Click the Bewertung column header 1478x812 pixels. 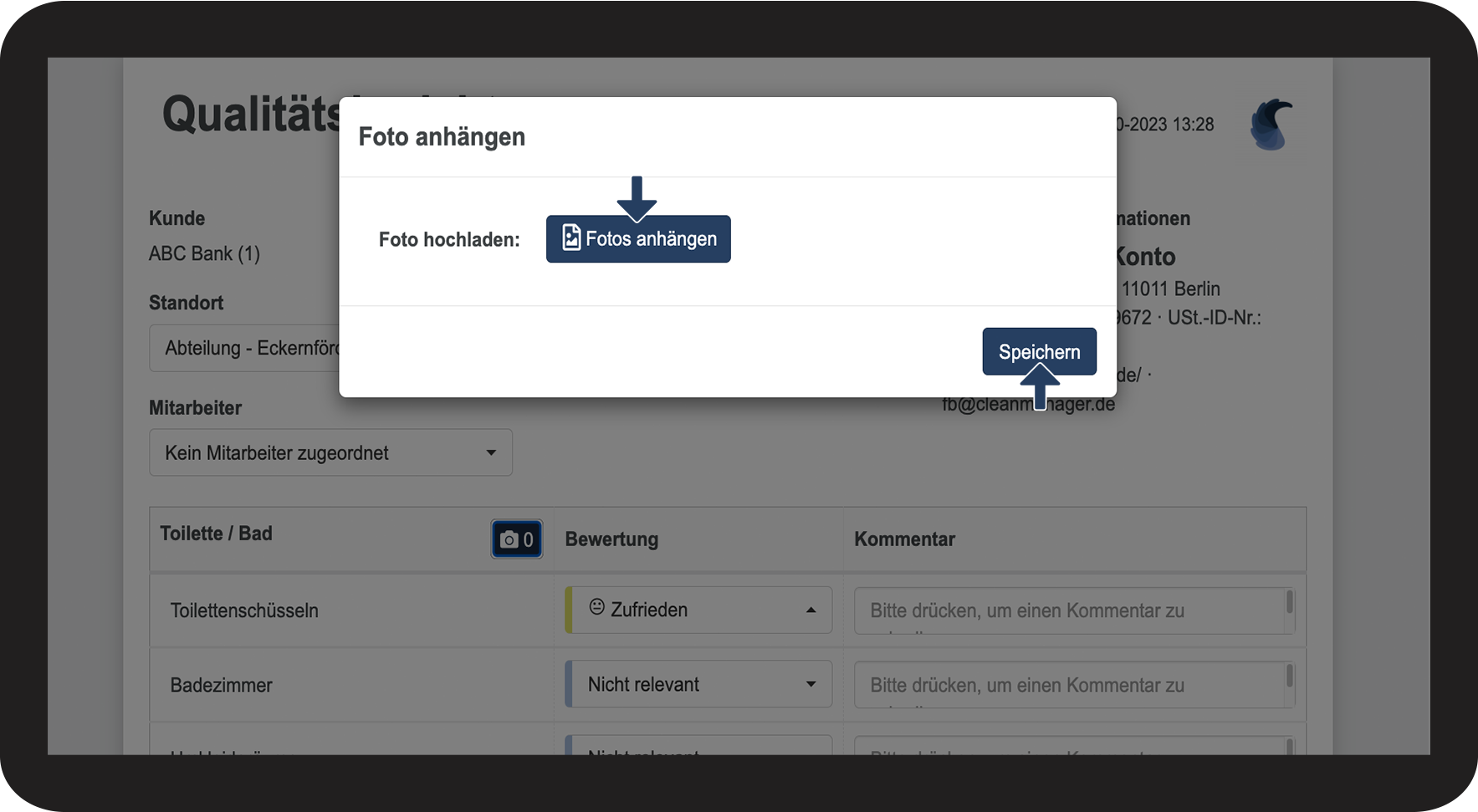point(611,539)
